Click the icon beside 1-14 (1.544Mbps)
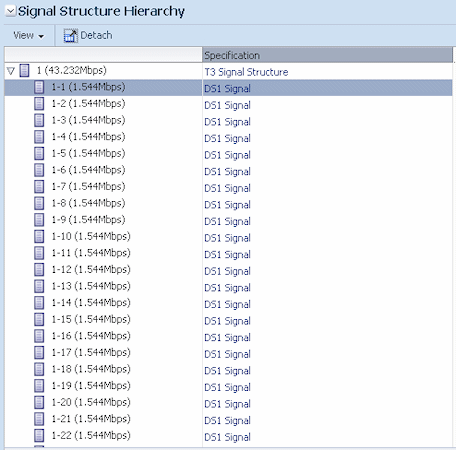 pos(39,303)
